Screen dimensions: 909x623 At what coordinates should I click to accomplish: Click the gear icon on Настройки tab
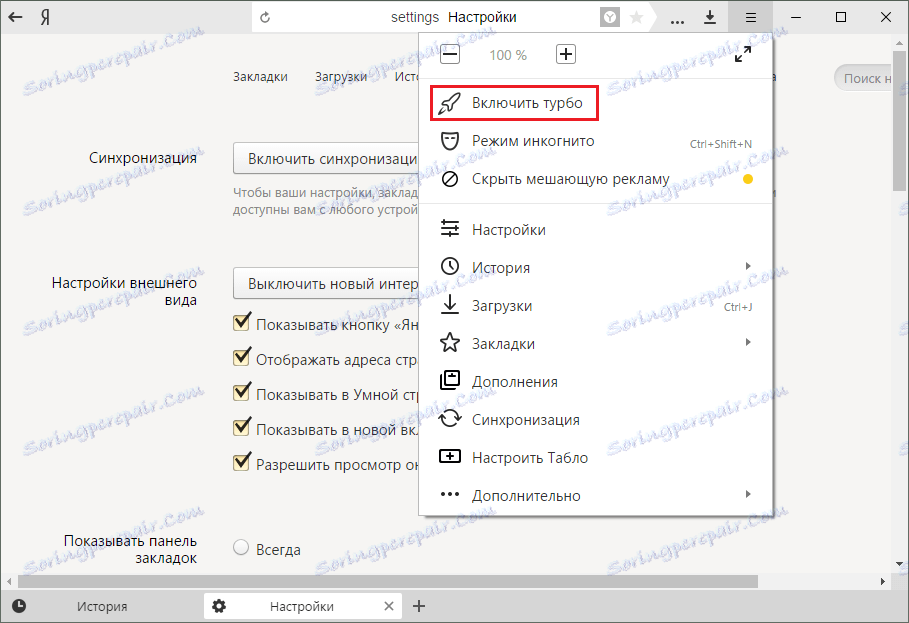219,606
